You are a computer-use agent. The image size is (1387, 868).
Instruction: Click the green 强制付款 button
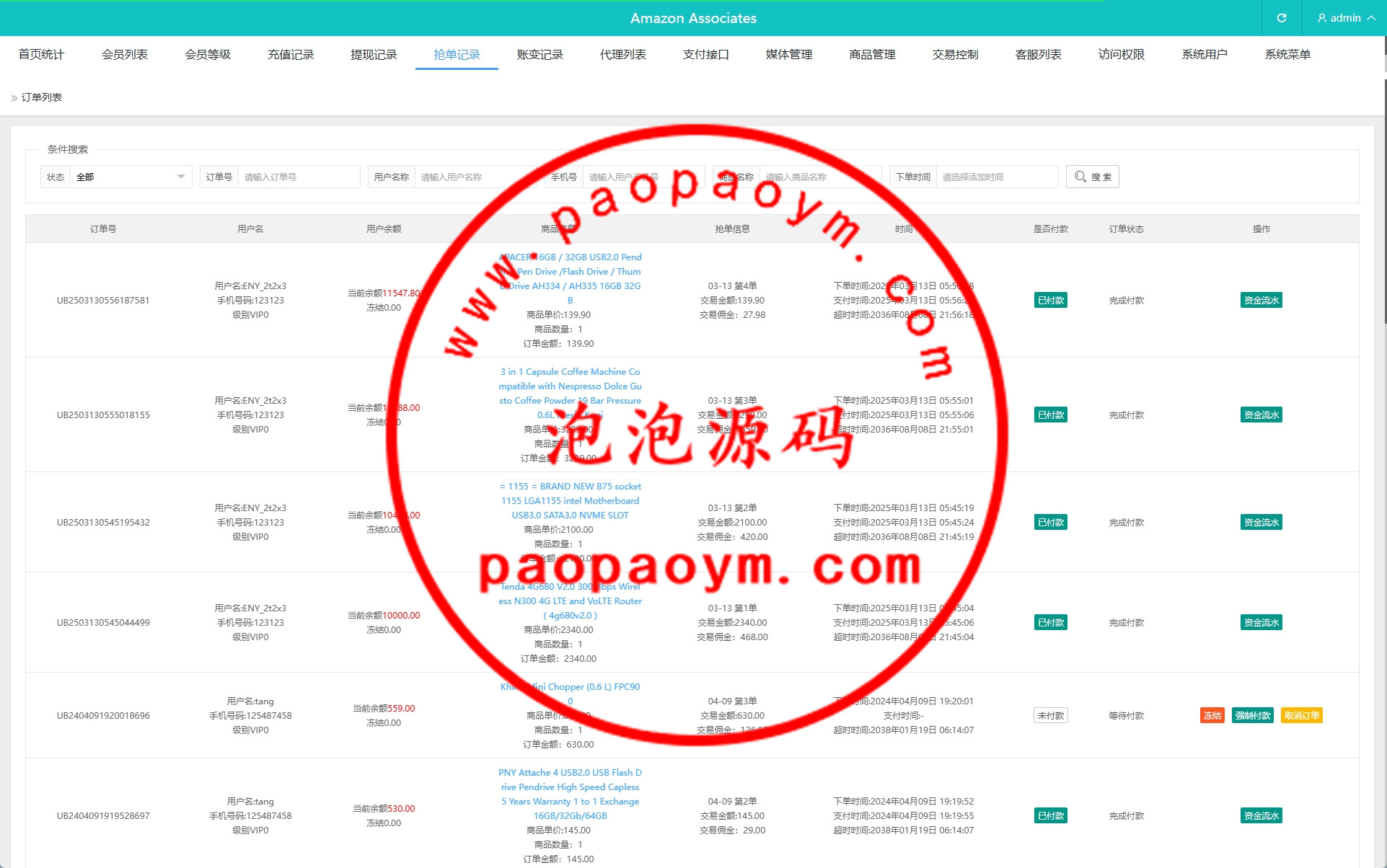coord(1252,716)
